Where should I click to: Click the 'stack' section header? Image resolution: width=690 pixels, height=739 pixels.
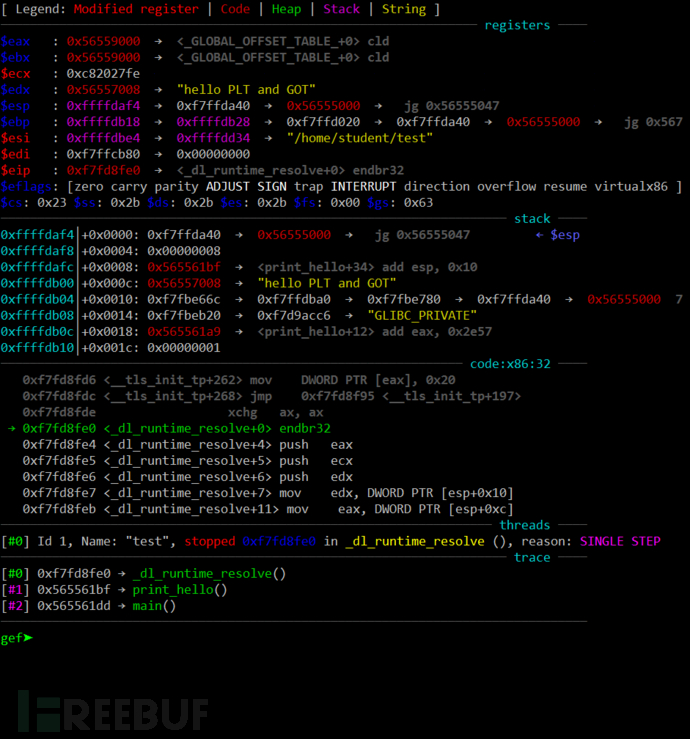[532, 218]
